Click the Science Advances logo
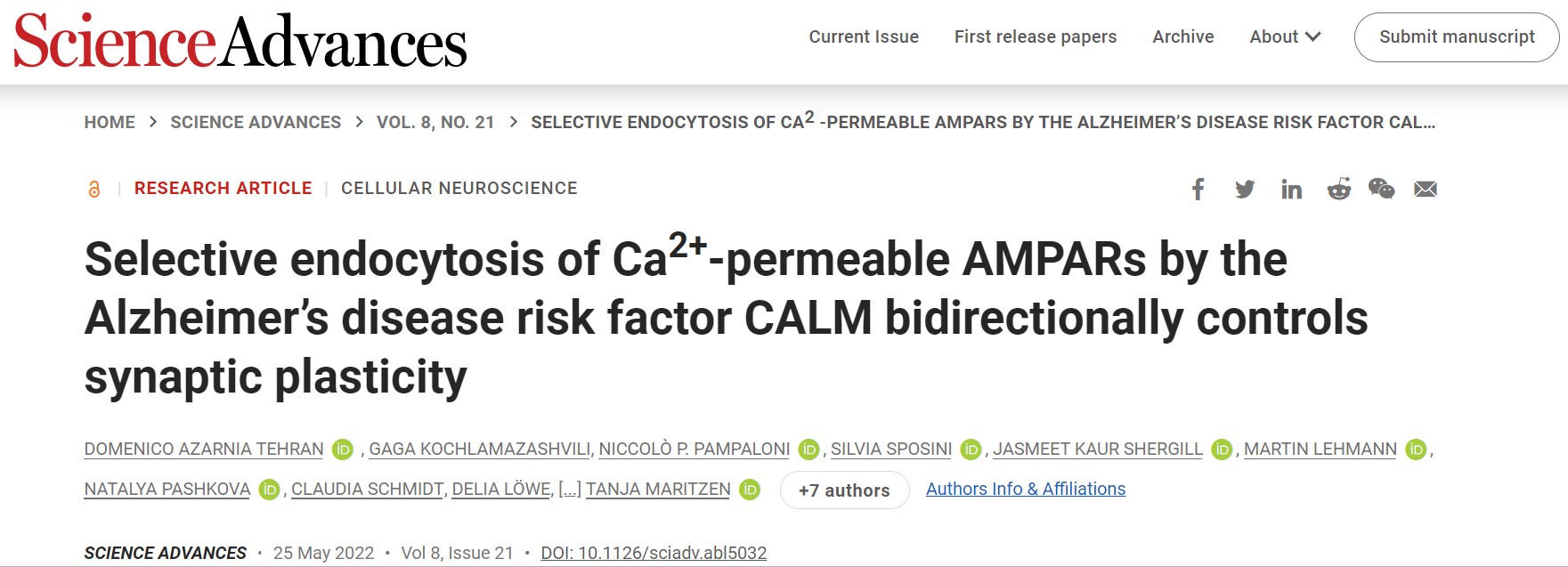The image size is (1568, 567). click(240, 41)
